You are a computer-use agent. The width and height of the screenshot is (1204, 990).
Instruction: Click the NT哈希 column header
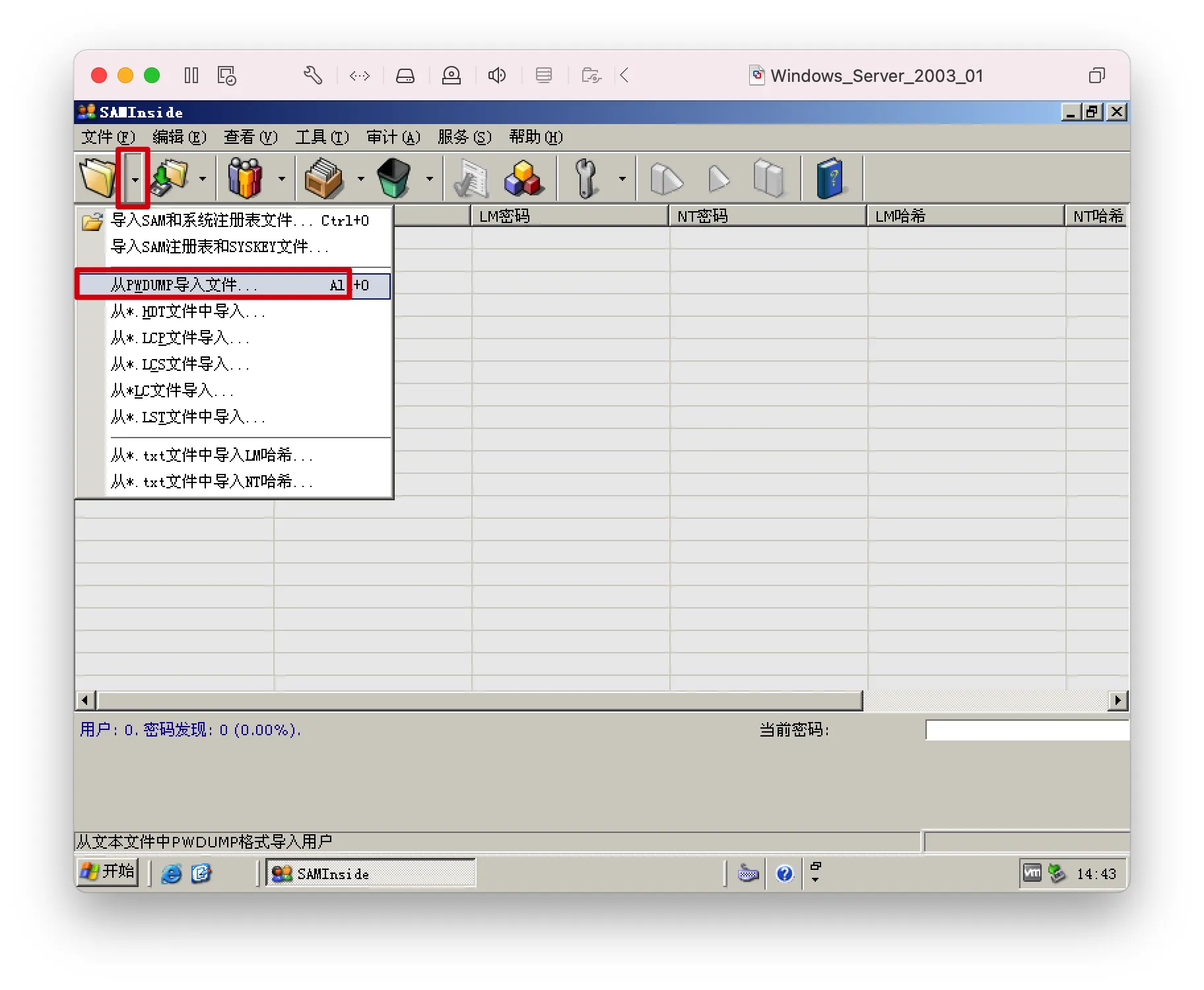point(1096,216)
